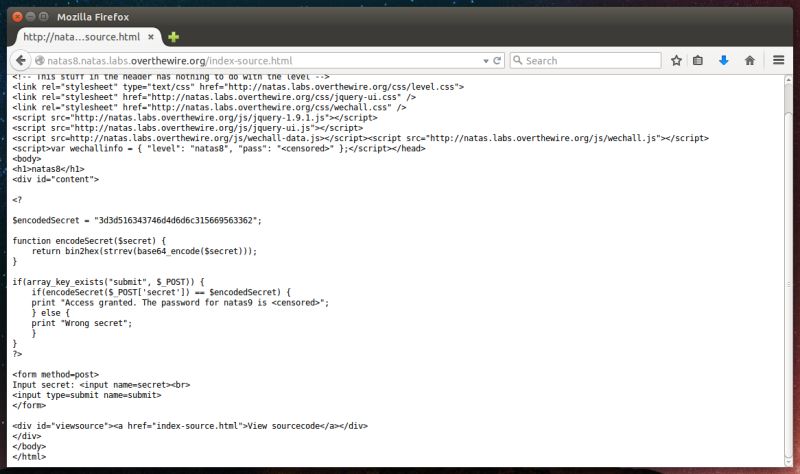This screenshot has width=800, height=474.
Task: Maximize the Firefox window
Action: pos(44,16)
